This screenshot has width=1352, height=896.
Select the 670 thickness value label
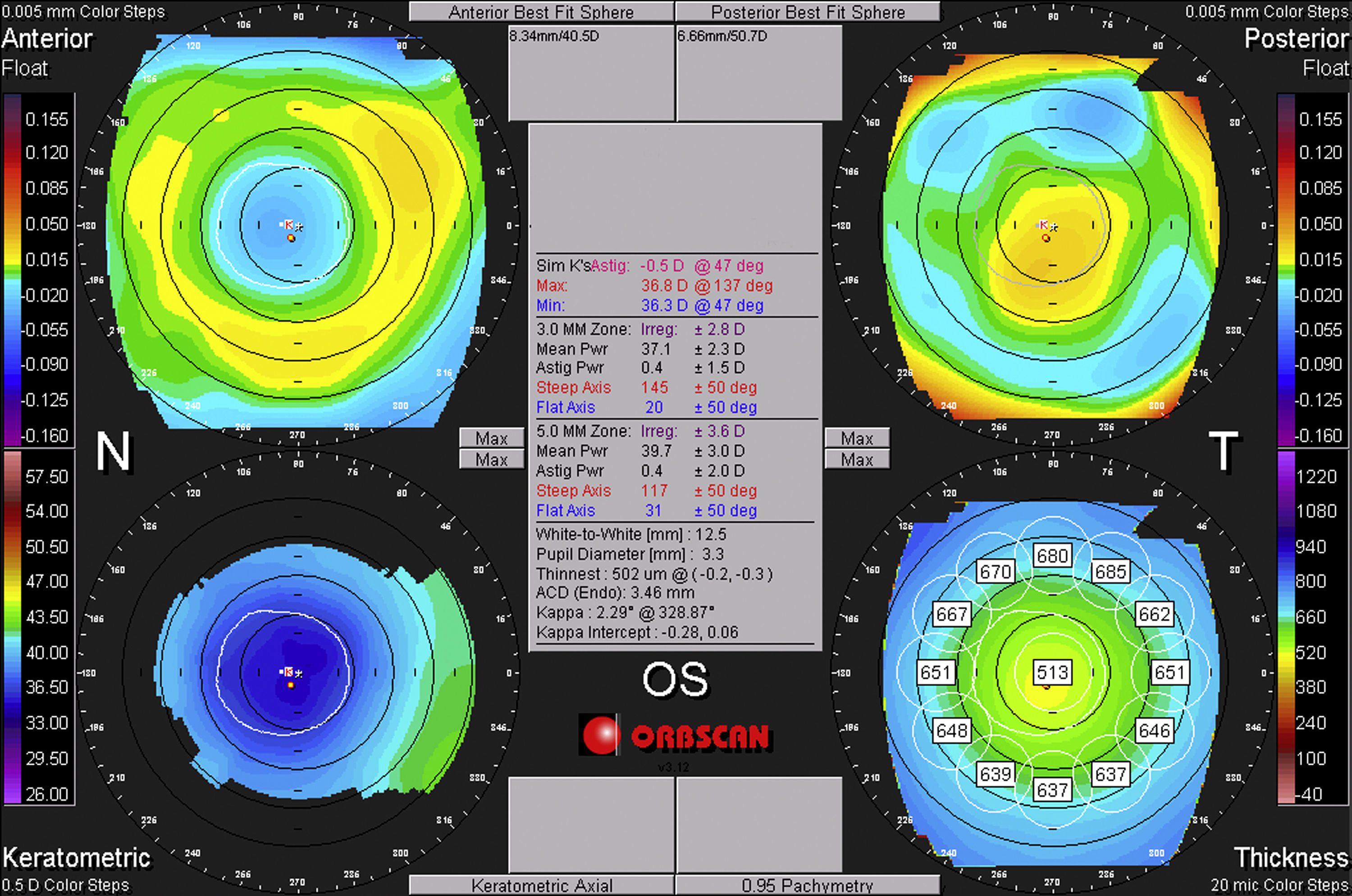pos(995,571)
